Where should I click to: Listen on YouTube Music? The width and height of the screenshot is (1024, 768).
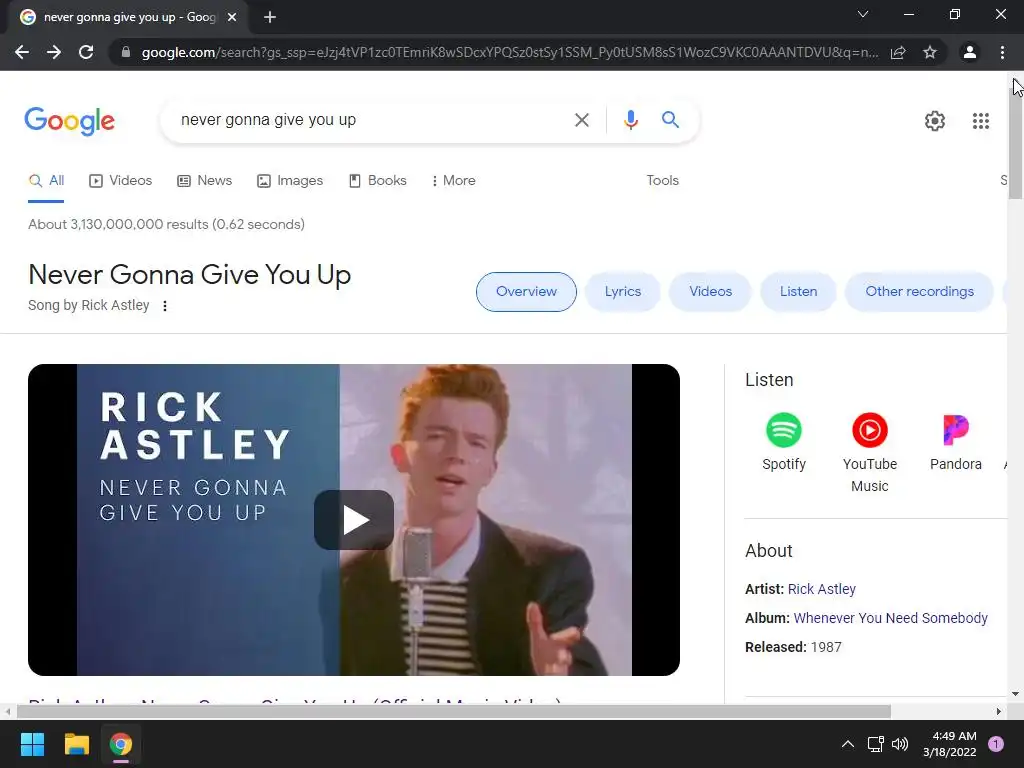click(x=869, y=453)
